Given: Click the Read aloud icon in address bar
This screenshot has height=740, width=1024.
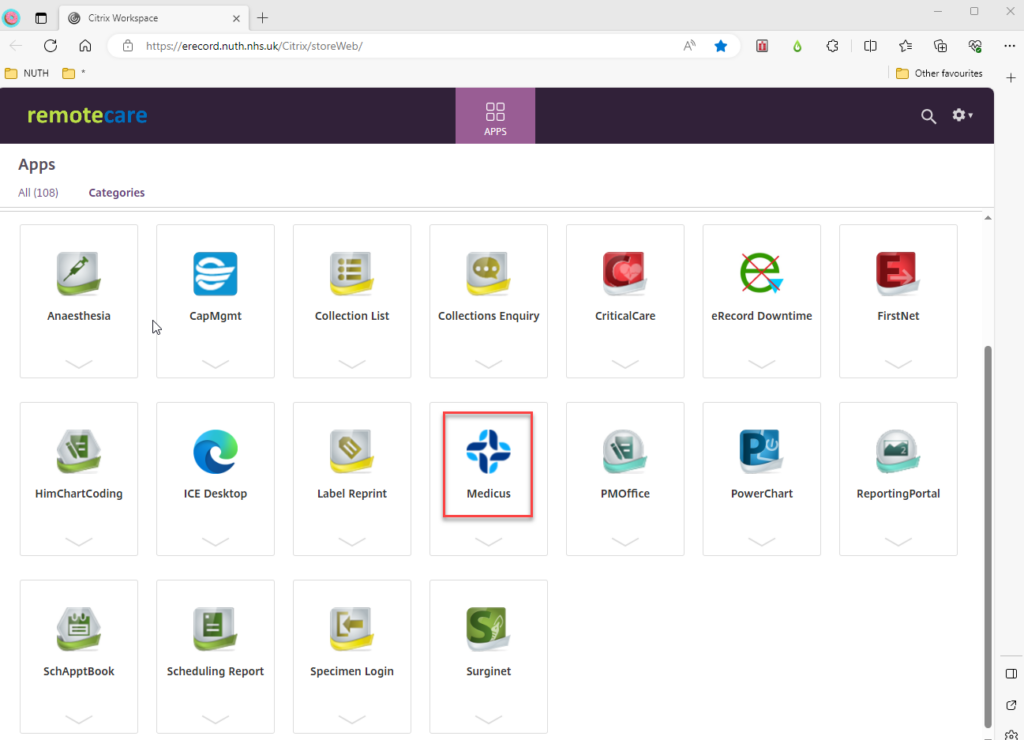Looking at the screenshot, I should tap(689, 46).
